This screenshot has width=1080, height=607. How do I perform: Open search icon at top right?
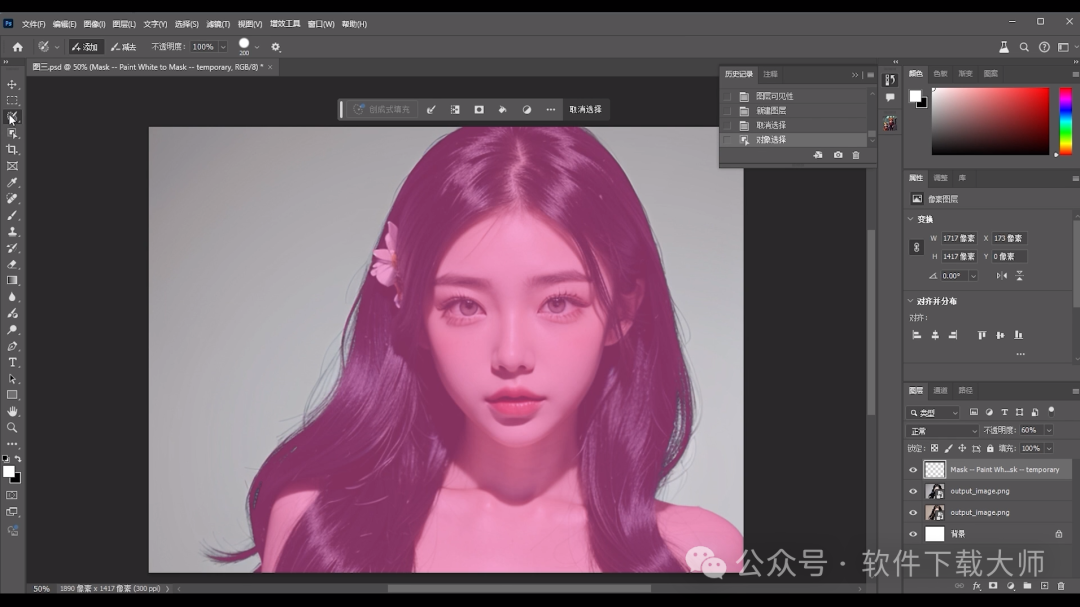tap(1024, 47)
